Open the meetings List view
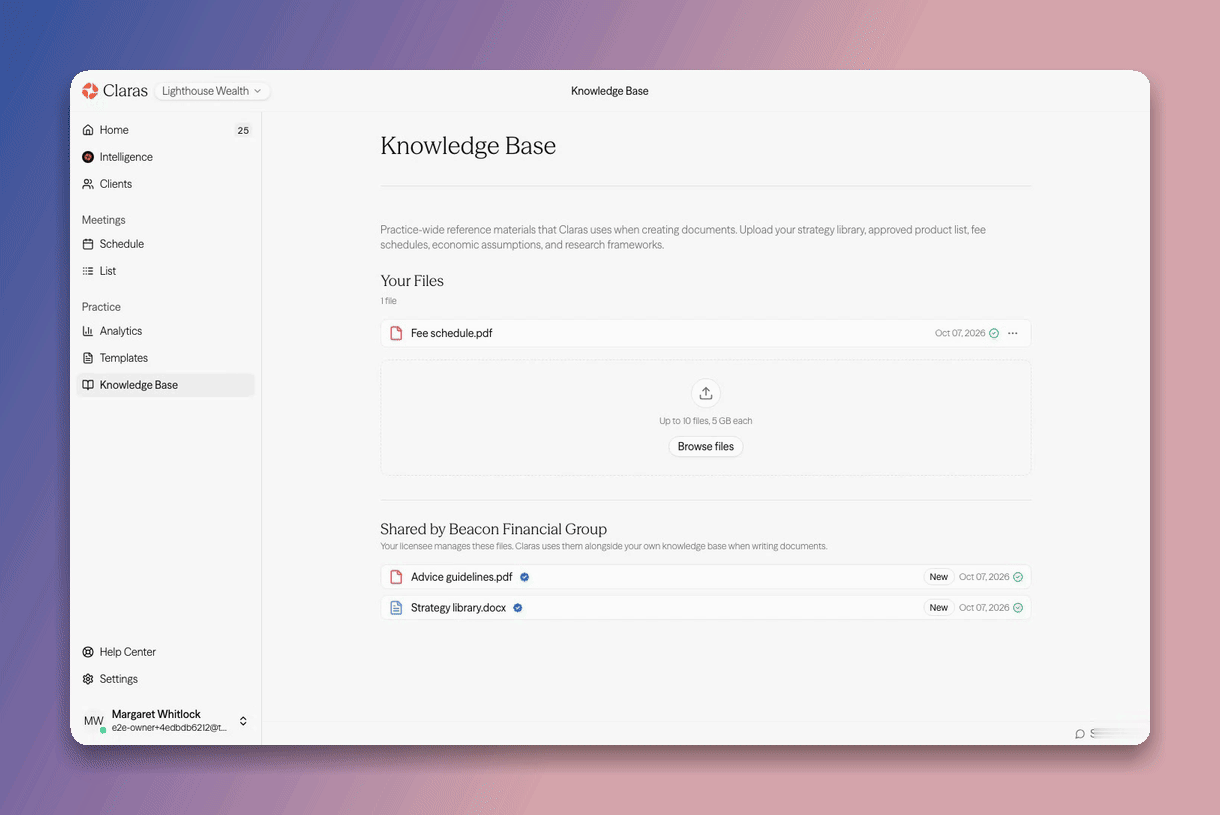This screenshot has height=815, width=1220. click(165, 271)
